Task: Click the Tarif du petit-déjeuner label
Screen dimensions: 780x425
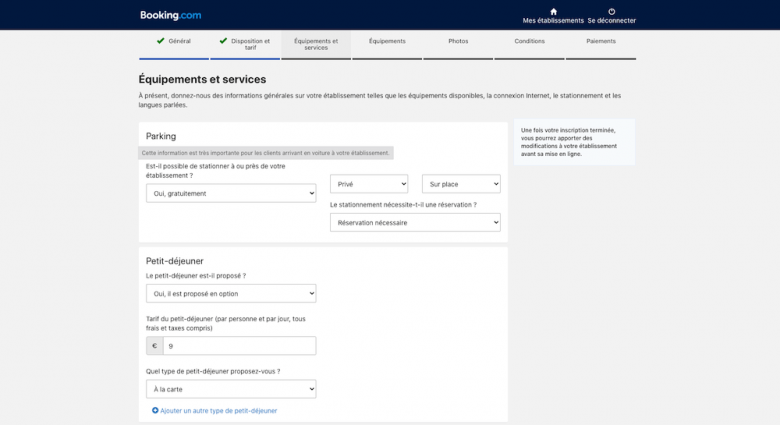Action: (x=226, y=323)
